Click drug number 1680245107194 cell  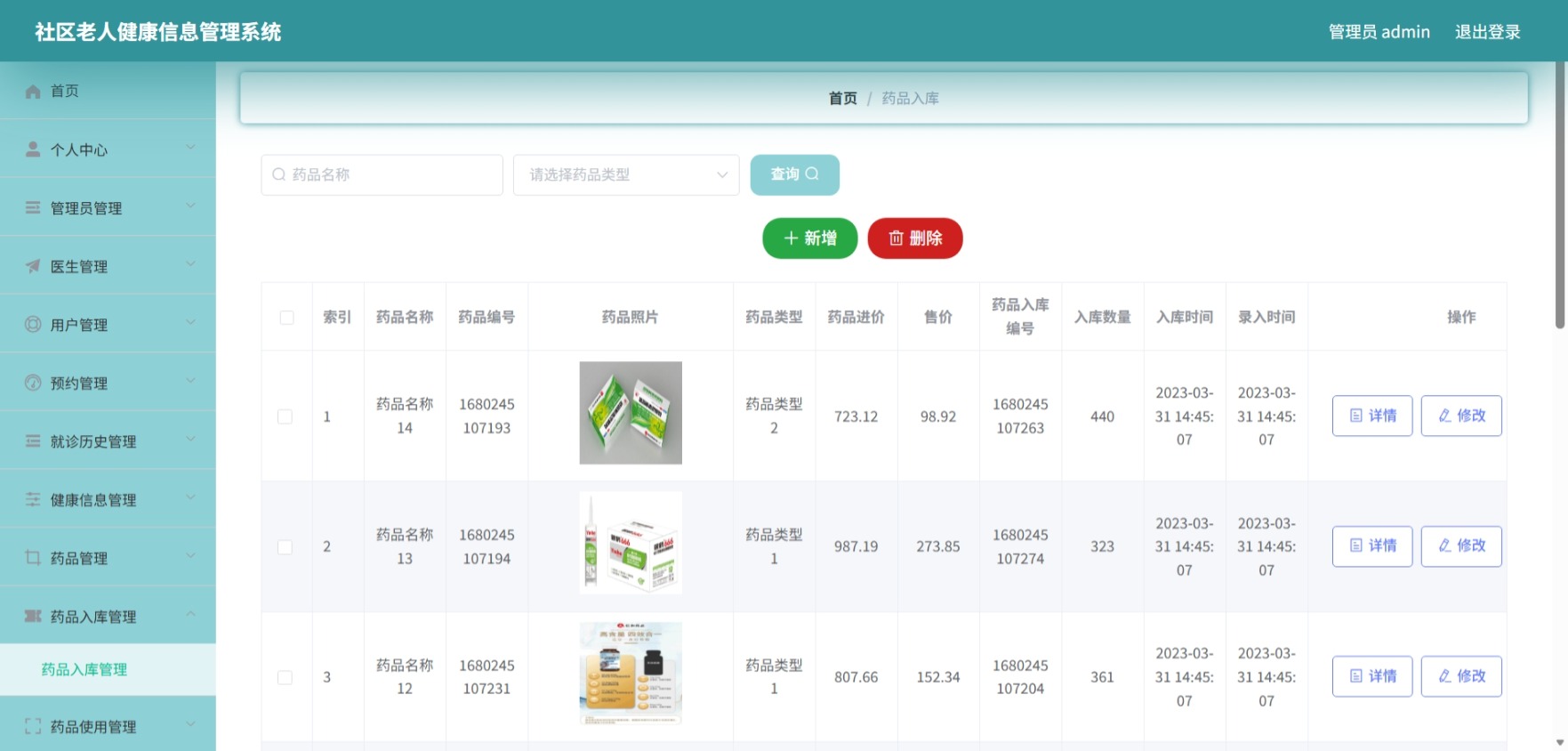tap(486, 546)
